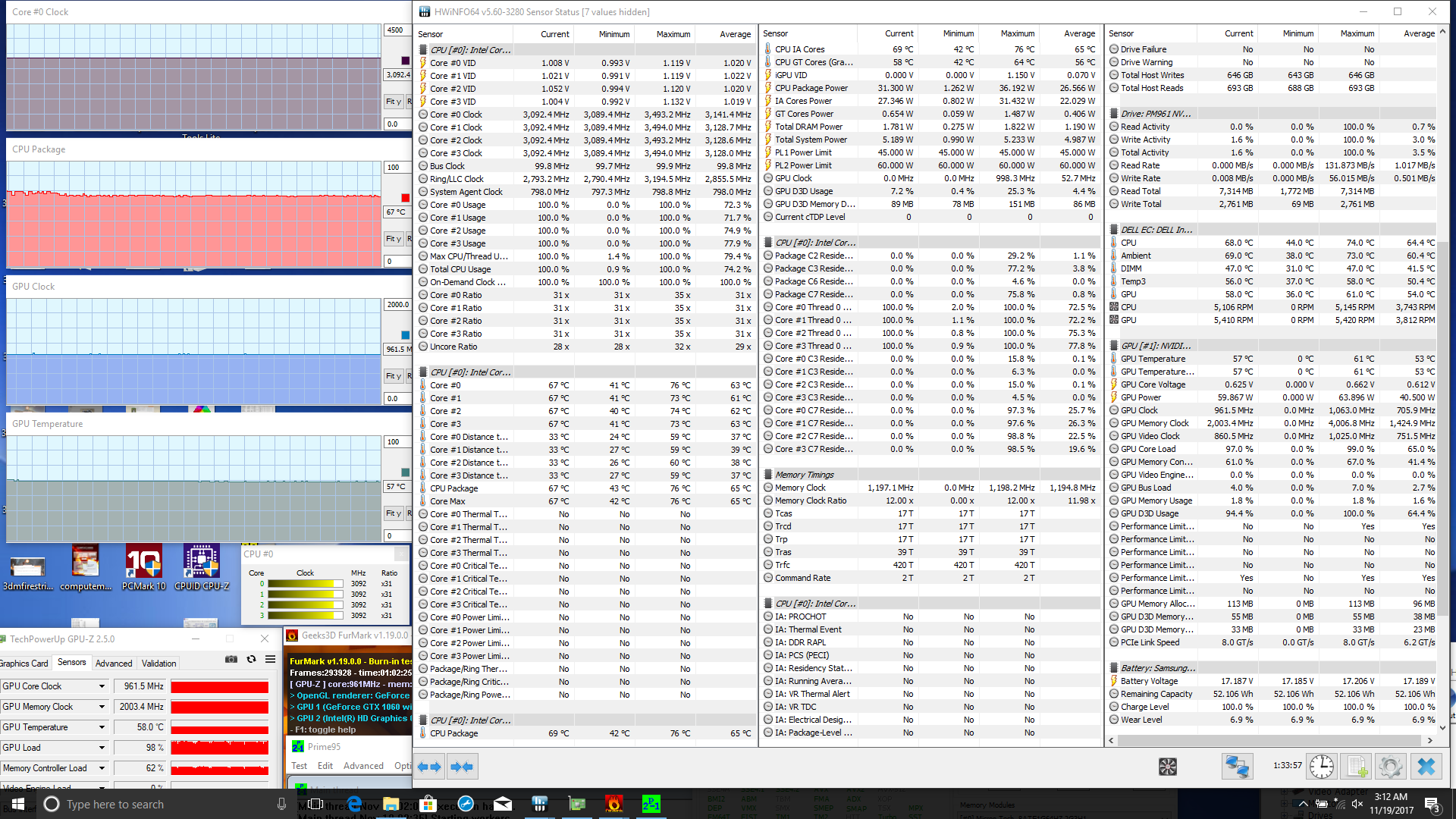Show hidden system tray icons

pyautogui.click(x=1303, y=804)
